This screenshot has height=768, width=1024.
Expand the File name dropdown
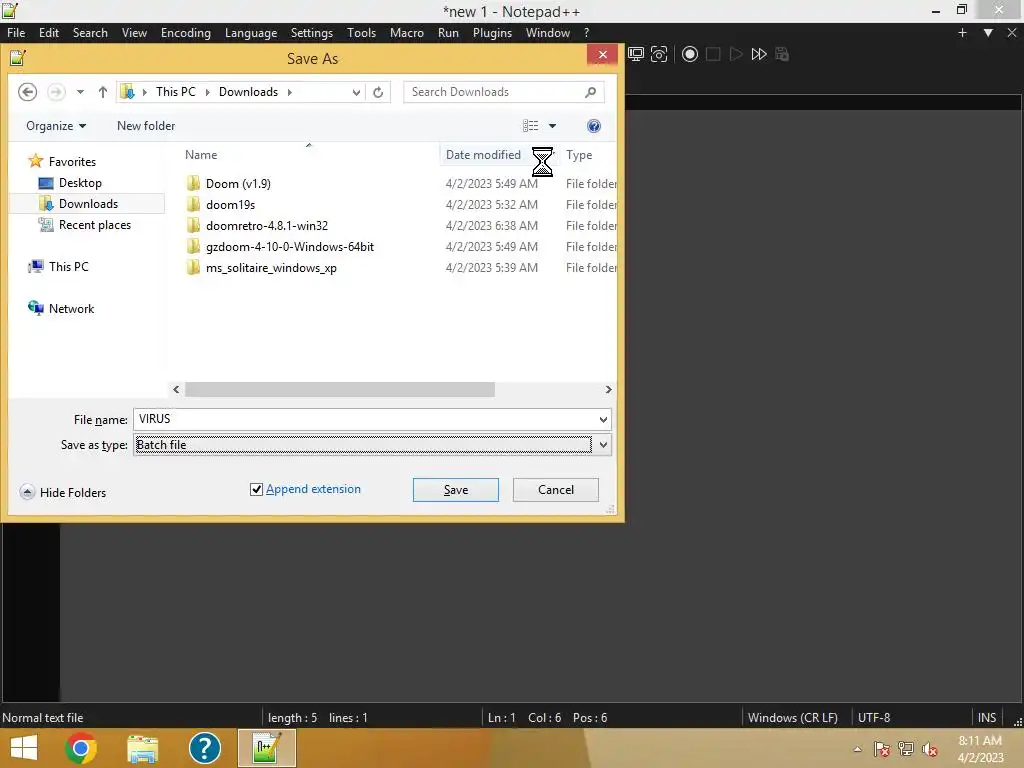tap(603, 419)
